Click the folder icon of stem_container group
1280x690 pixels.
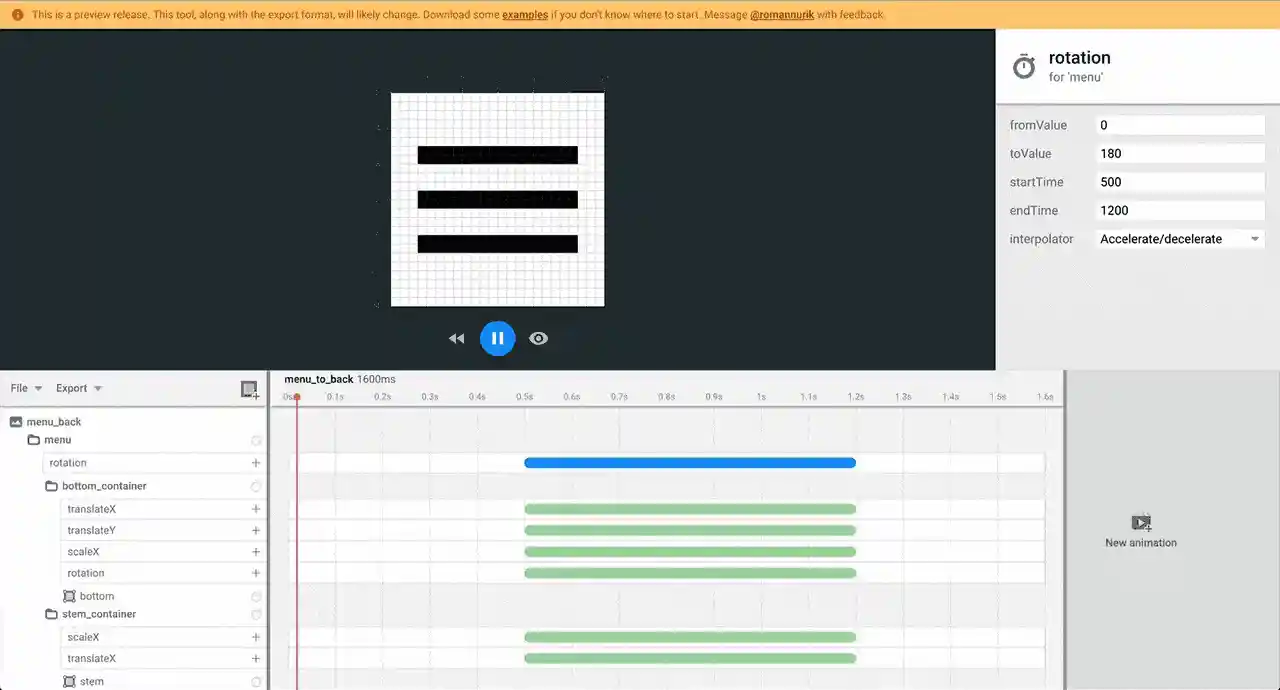(51, 614)
